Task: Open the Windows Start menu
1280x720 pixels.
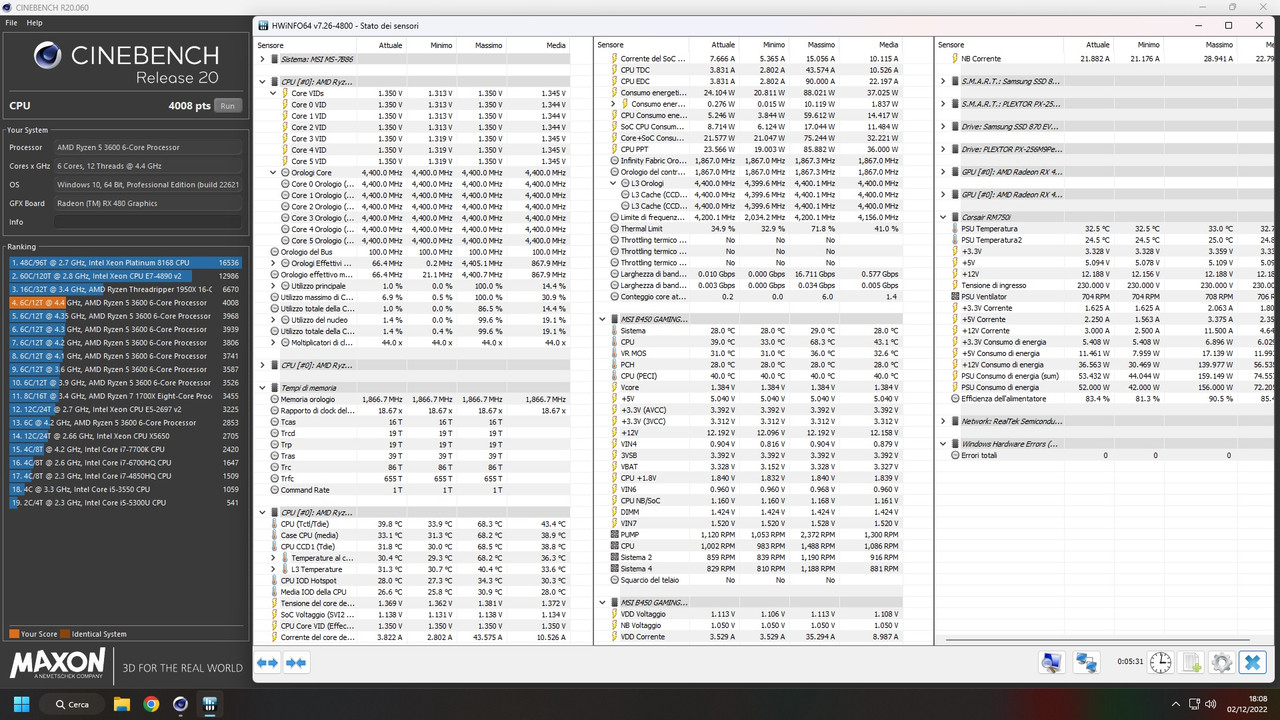Action: [20, 704]
